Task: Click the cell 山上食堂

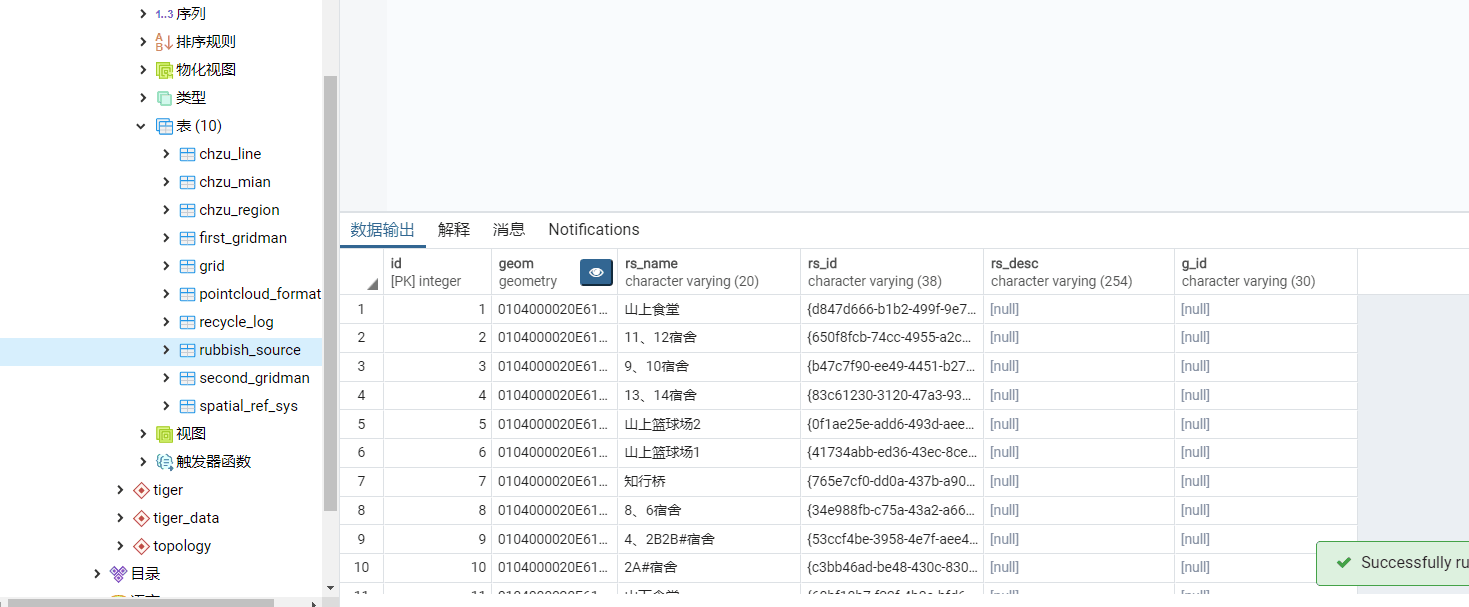Action: coord(709,309)
